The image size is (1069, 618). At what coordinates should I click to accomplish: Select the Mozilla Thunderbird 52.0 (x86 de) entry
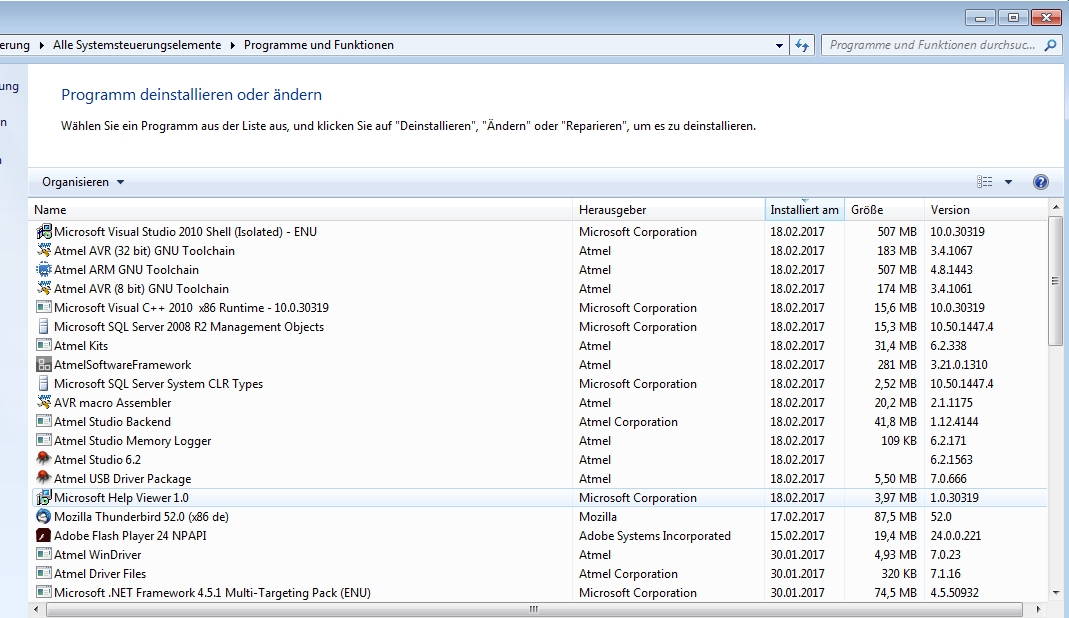[141, 517]
